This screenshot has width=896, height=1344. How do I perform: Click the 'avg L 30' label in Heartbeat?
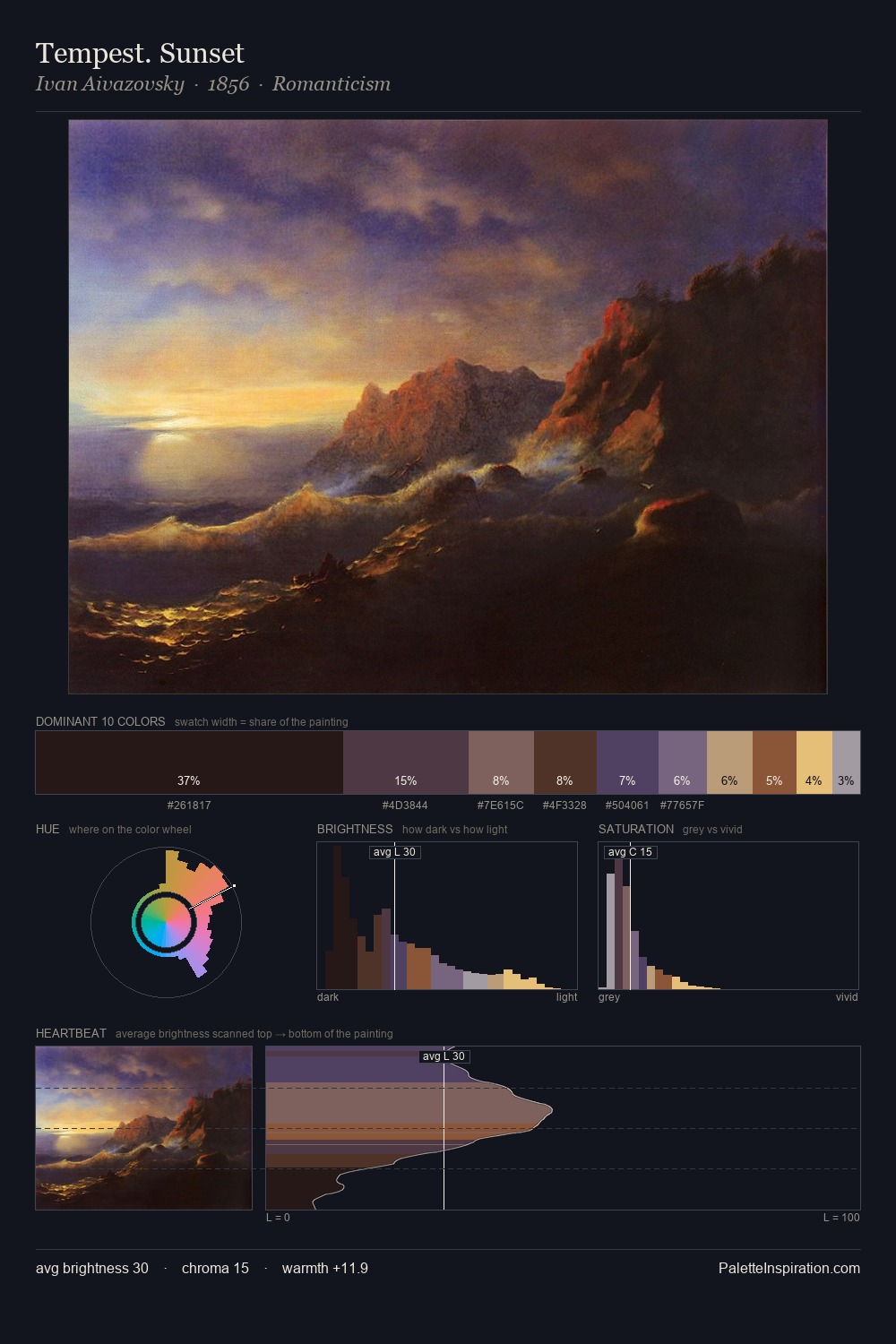click(x=444, y=1056)
